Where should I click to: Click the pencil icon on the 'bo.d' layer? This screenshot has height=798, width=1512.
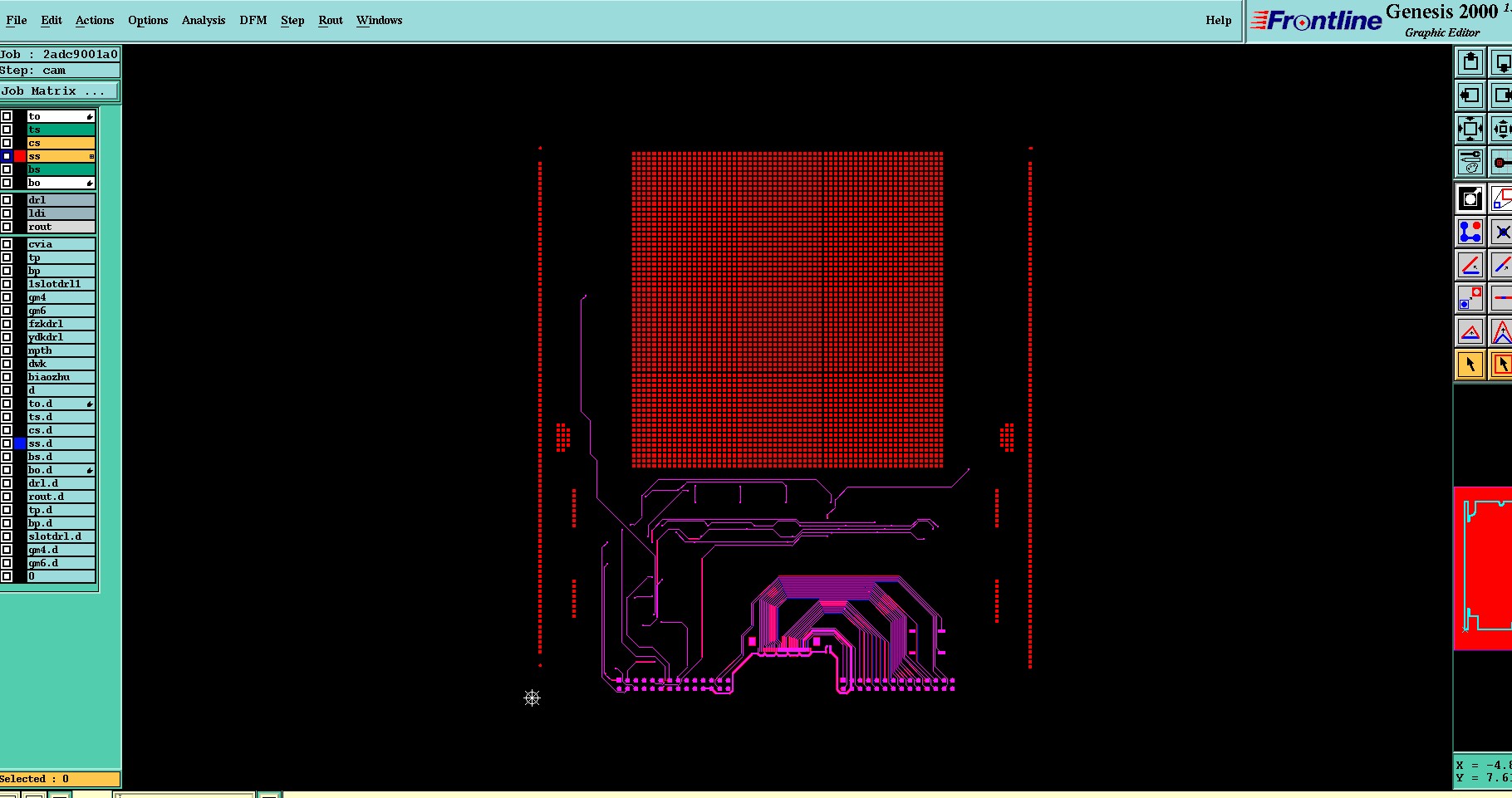(90, 470)
